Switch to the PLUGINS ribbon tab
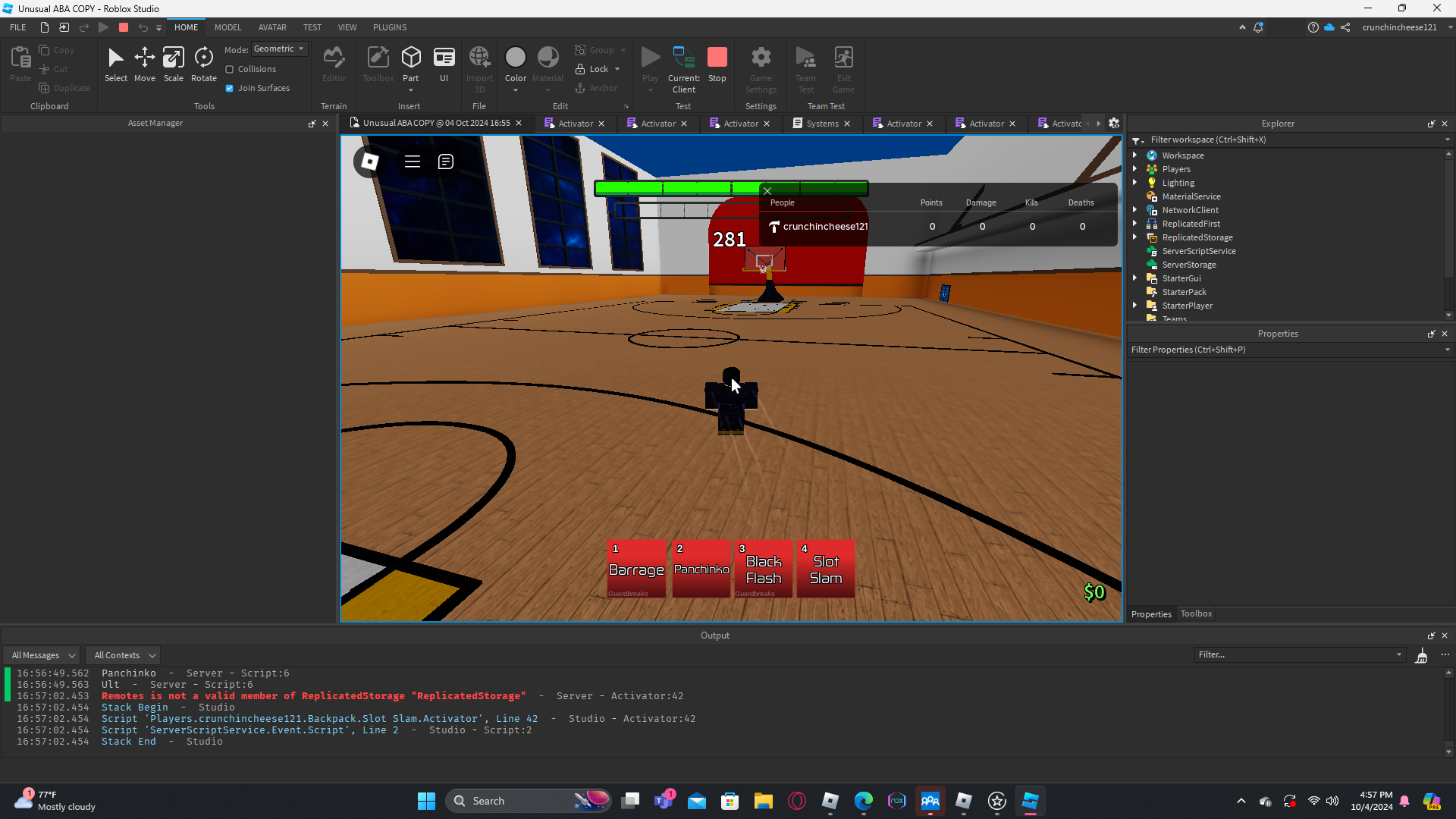The image size is (1456, 819). [390, 27]
